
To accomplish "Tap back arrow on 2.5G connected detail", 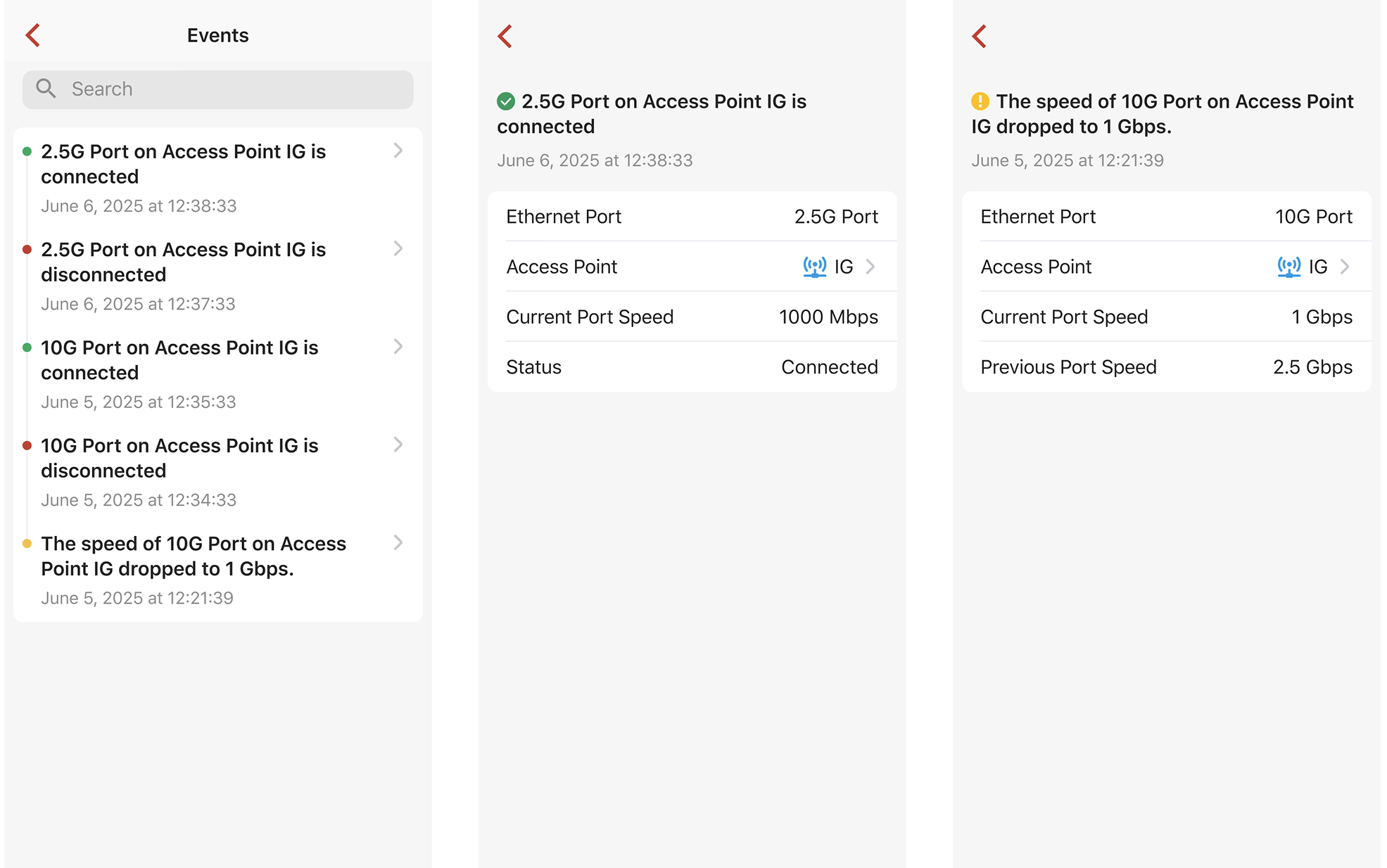I will coord(505,36).
